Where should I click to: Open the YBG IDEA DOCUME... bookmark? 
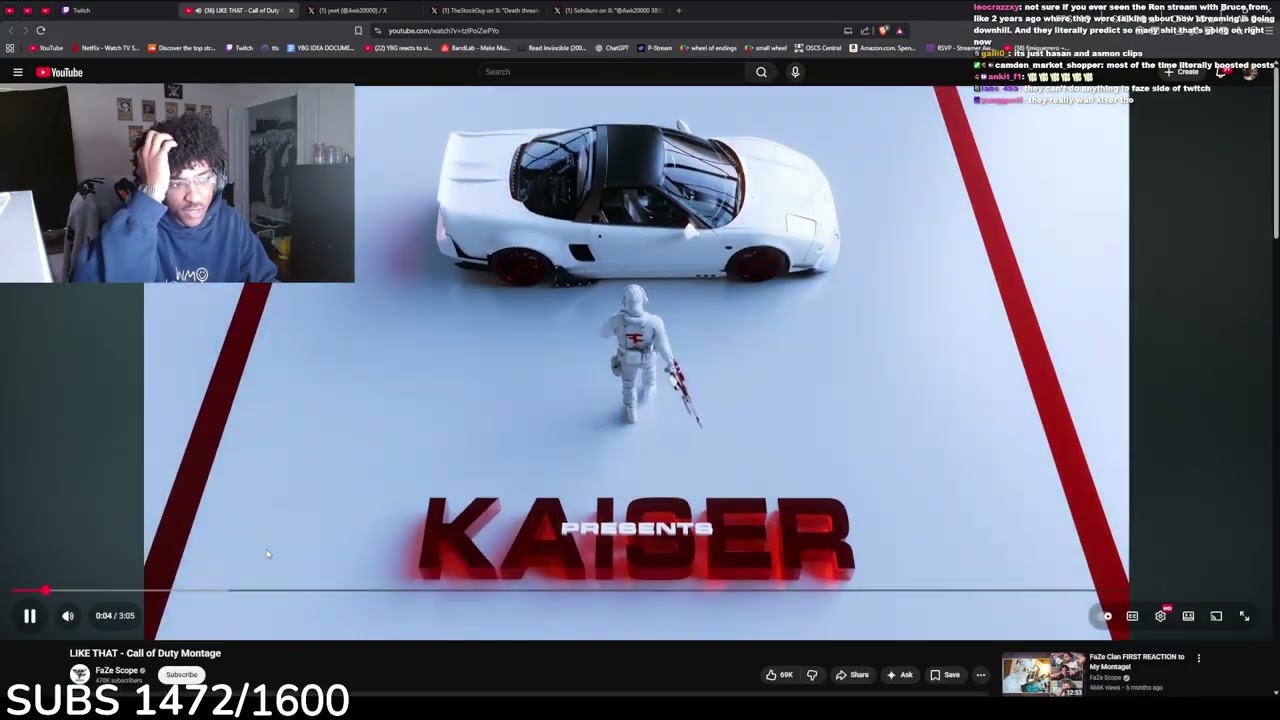point(321,48)
